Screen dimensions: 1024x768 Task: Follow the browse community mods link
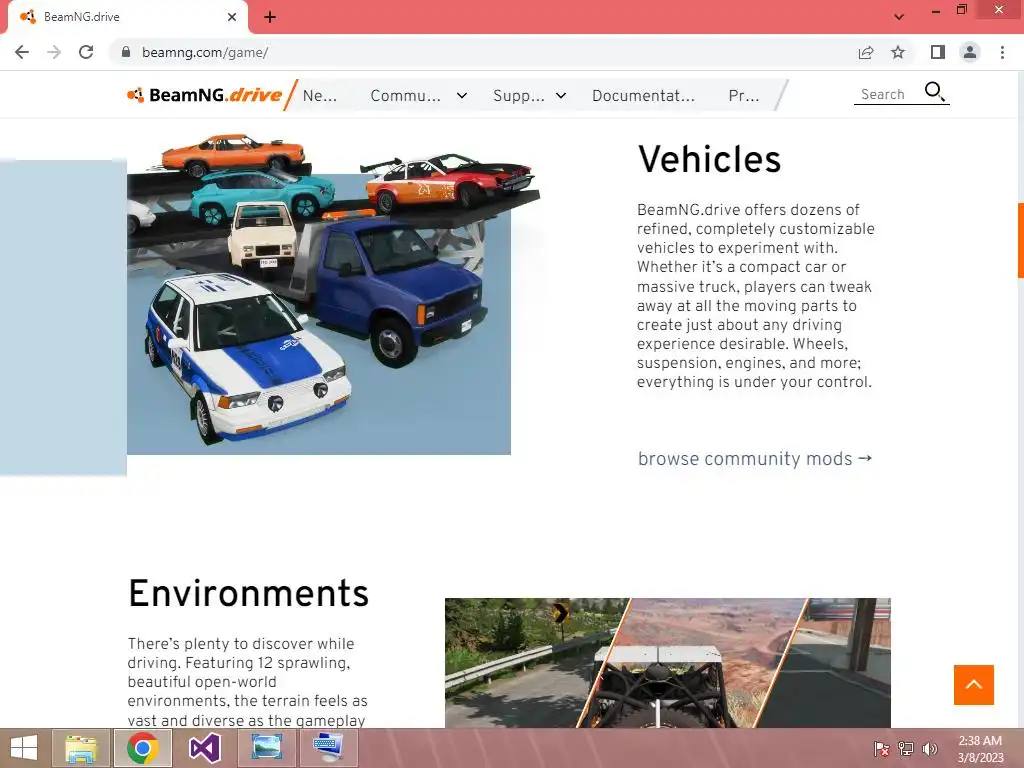point(755,458)
